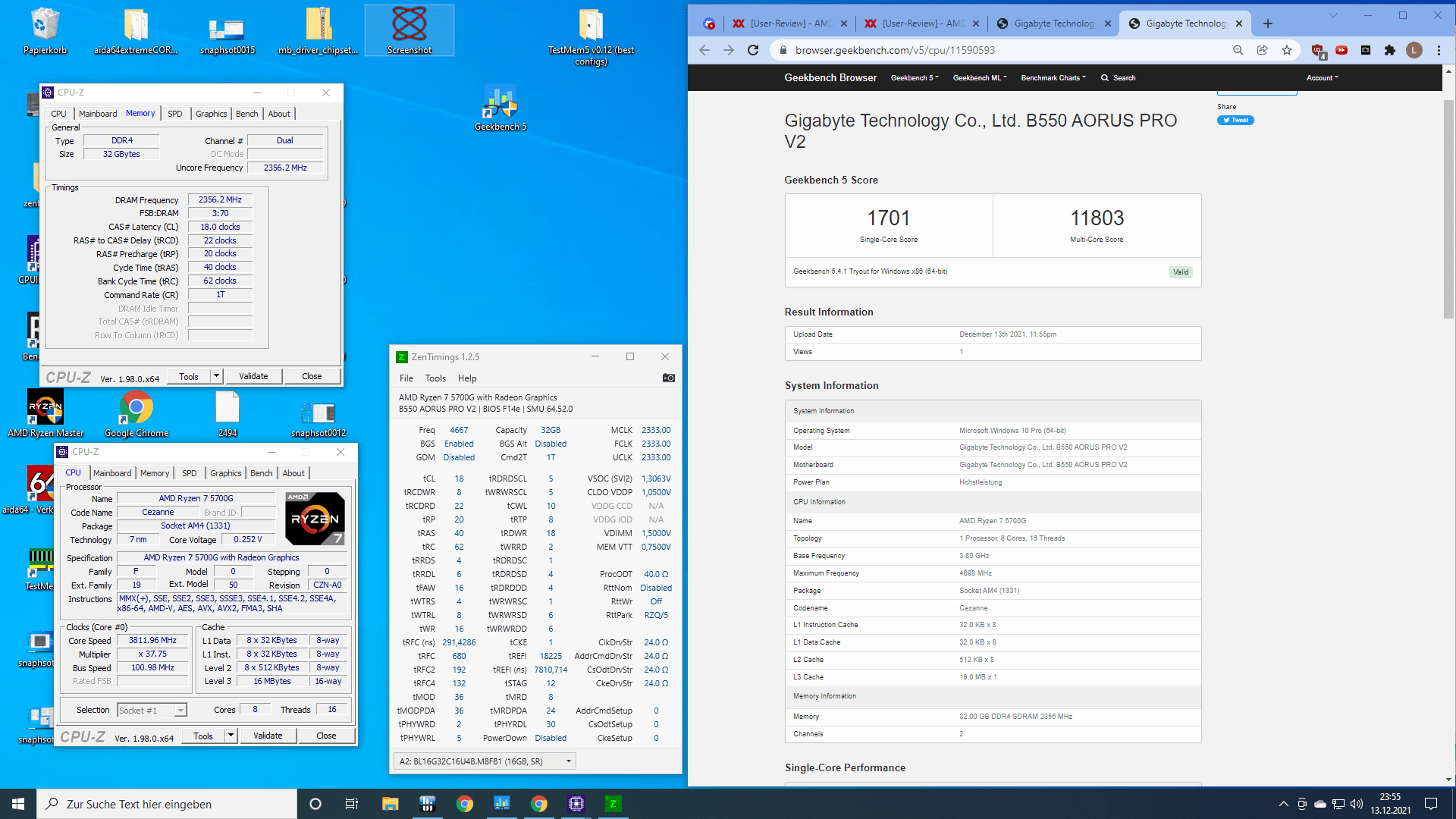This screenshot has width=1456, height=819.
Task: Click the ZenTimings taskbar icon
Action: [x=613, y=804]
